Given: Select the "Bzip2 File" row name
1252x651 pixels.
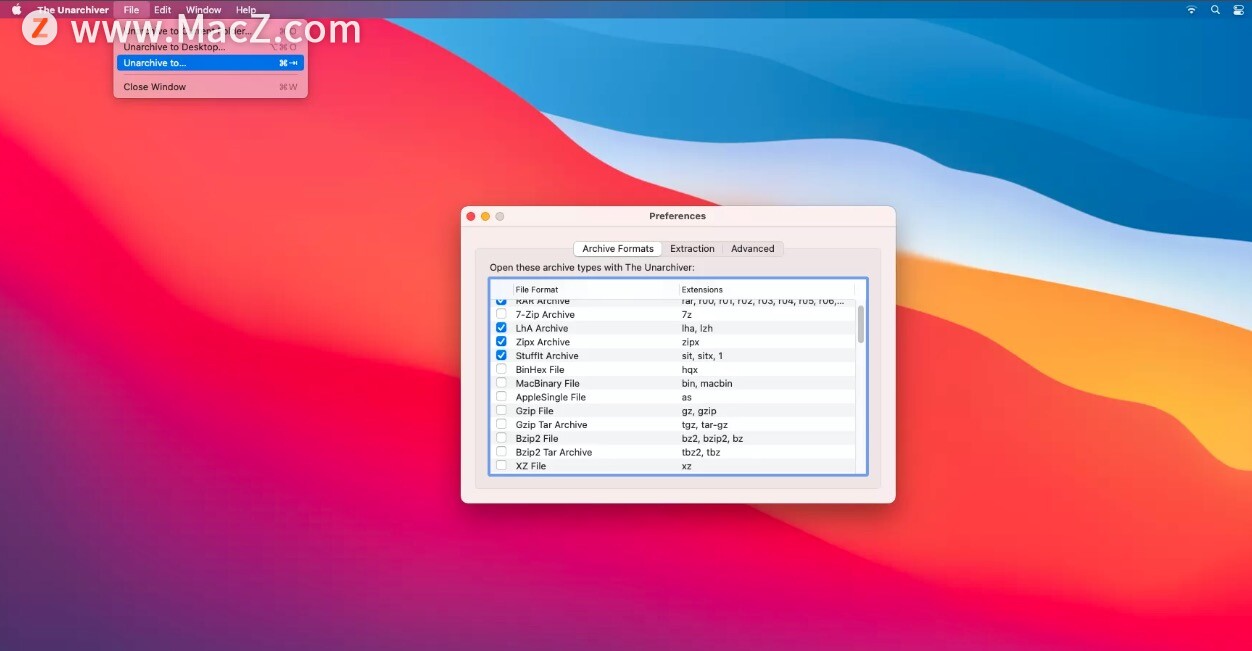Looking at the screenshot, I should click(537, 439).
